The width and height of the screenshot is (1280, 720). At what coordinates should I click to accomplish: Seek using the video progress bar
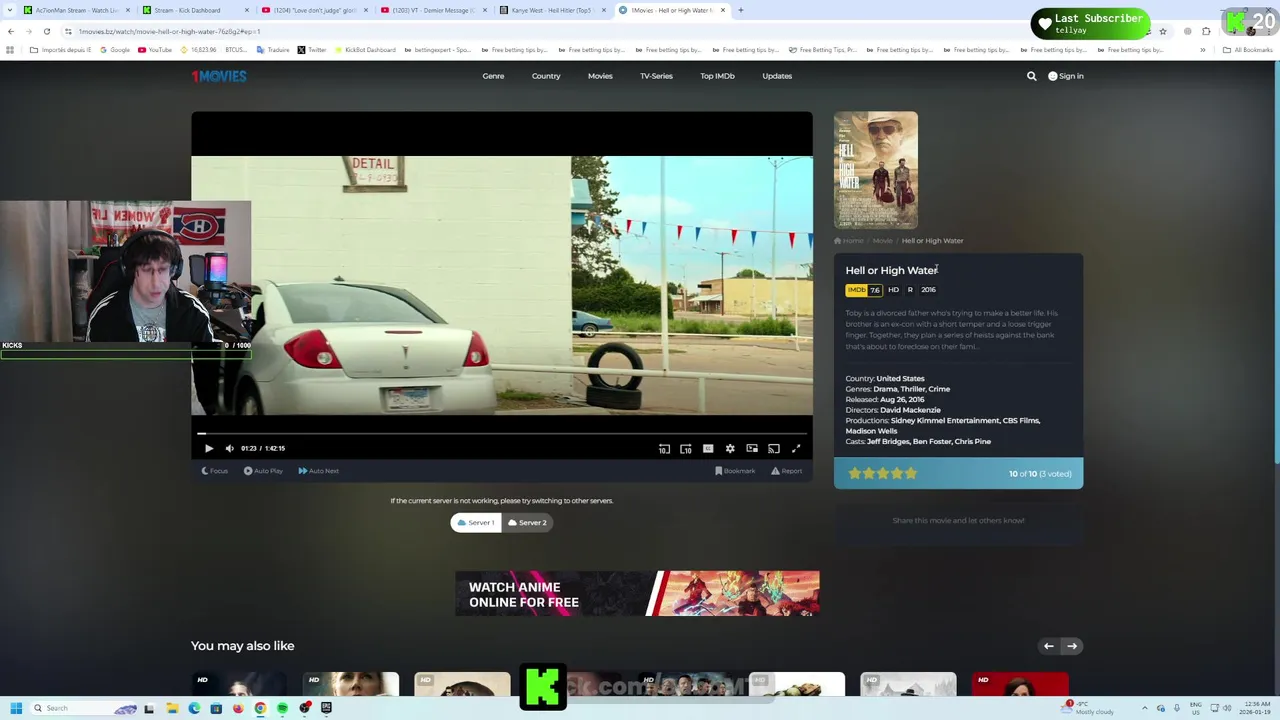[502, 434]
